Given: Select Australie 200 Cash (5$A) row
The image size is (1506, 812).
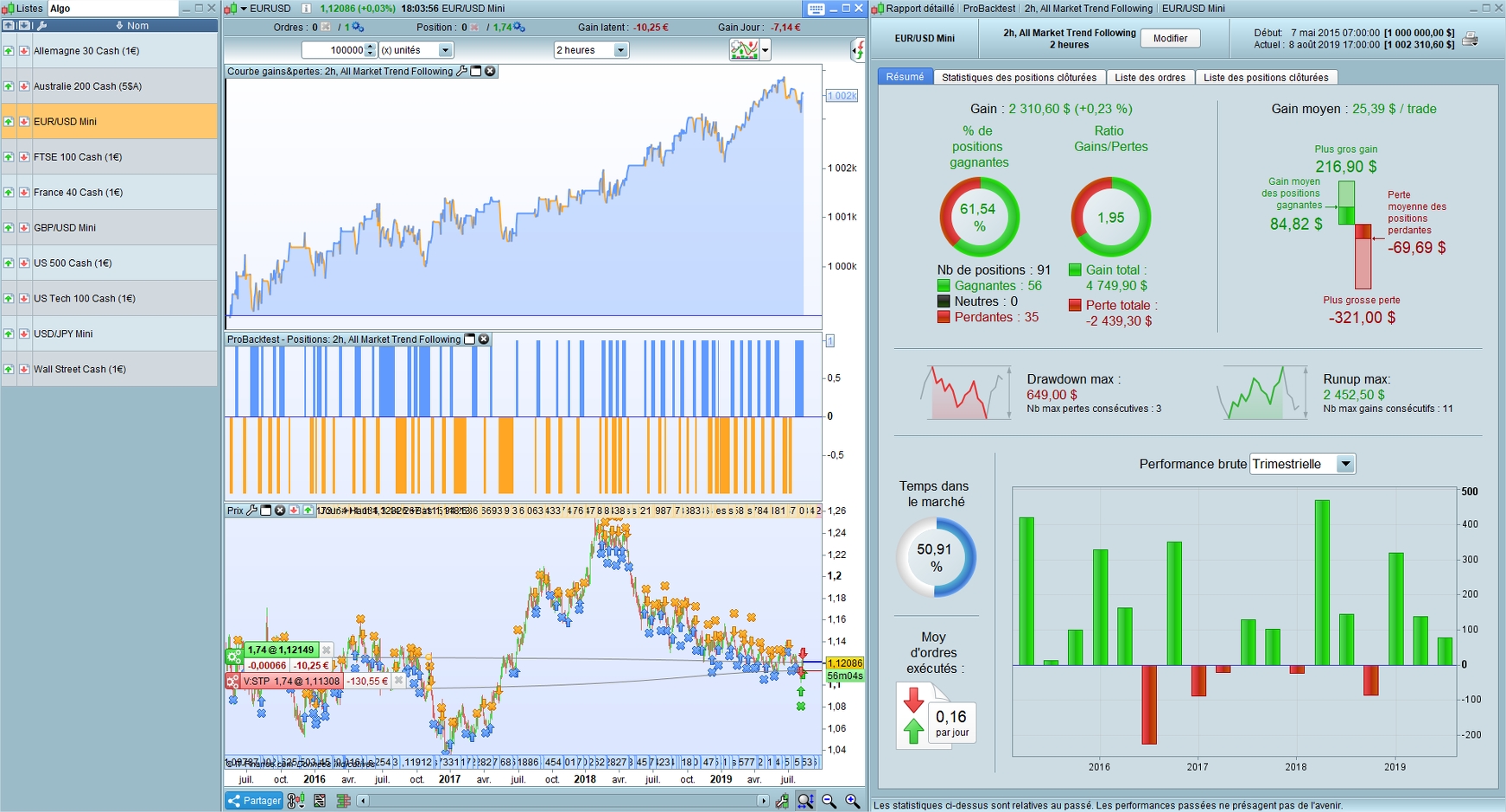Looking at the screenshot, I should pyautogui.click(x=110, y=86).
